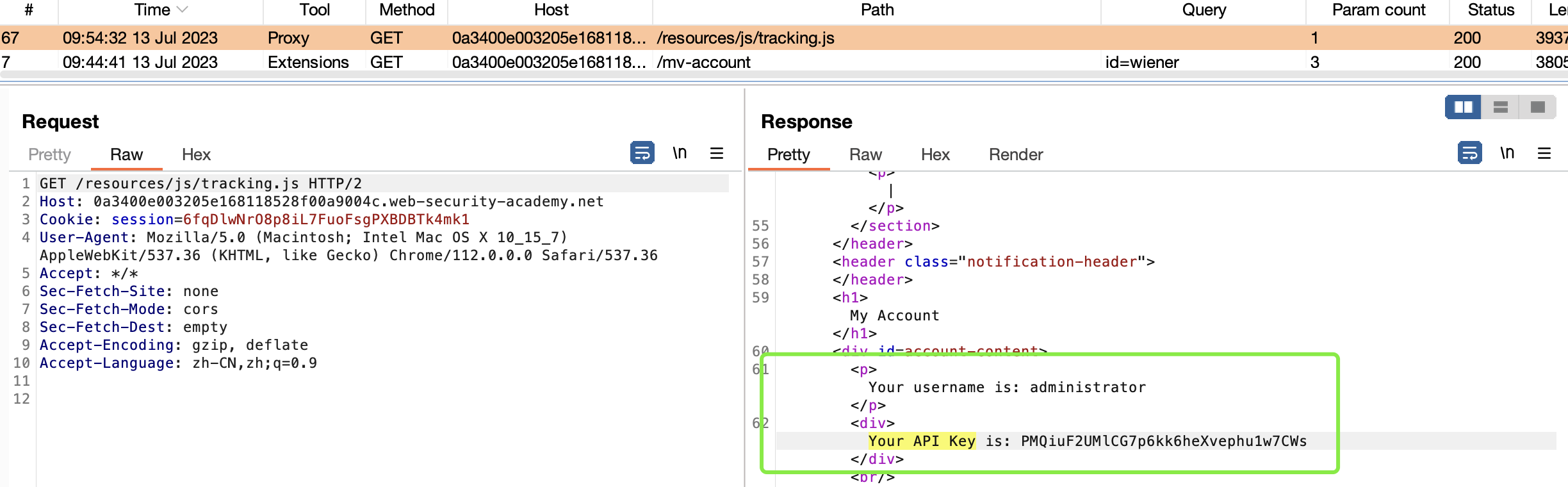Image resolution: width=1568 pixels, height=487 pixels.
Task: Switch to combined tabbed layout
Action: [x=1538, y=107]
